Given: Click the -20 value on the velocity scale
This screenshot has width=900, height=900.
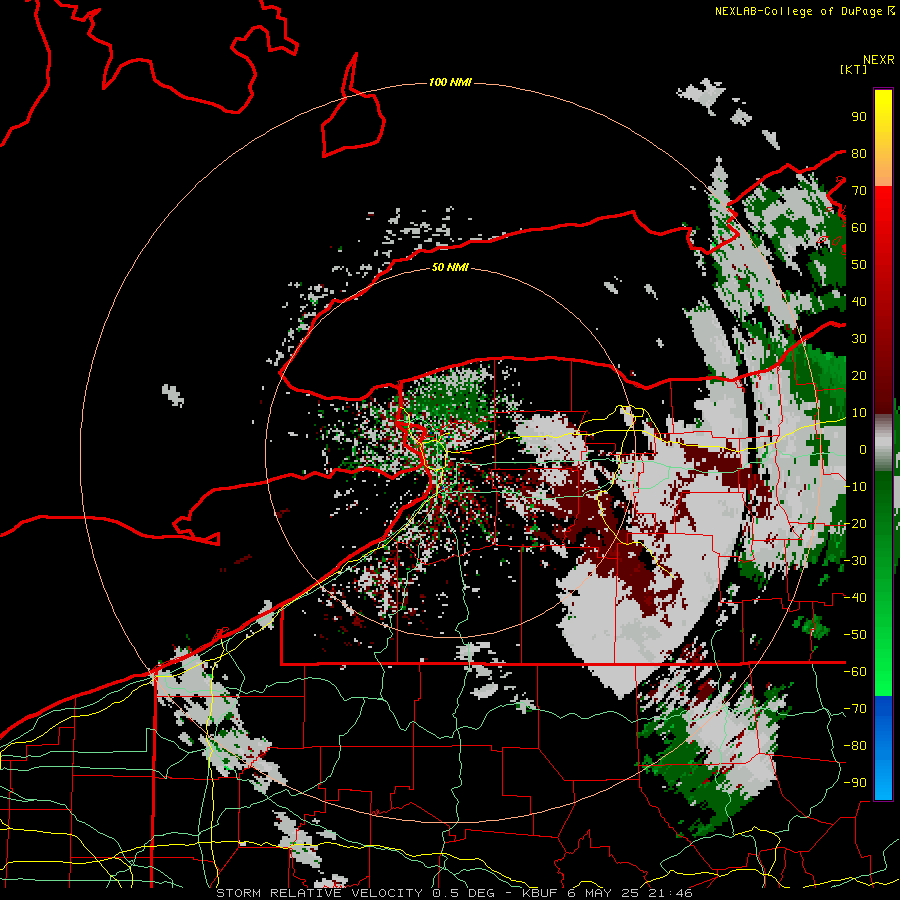Looking at the screenshot, I should (855, 524).
